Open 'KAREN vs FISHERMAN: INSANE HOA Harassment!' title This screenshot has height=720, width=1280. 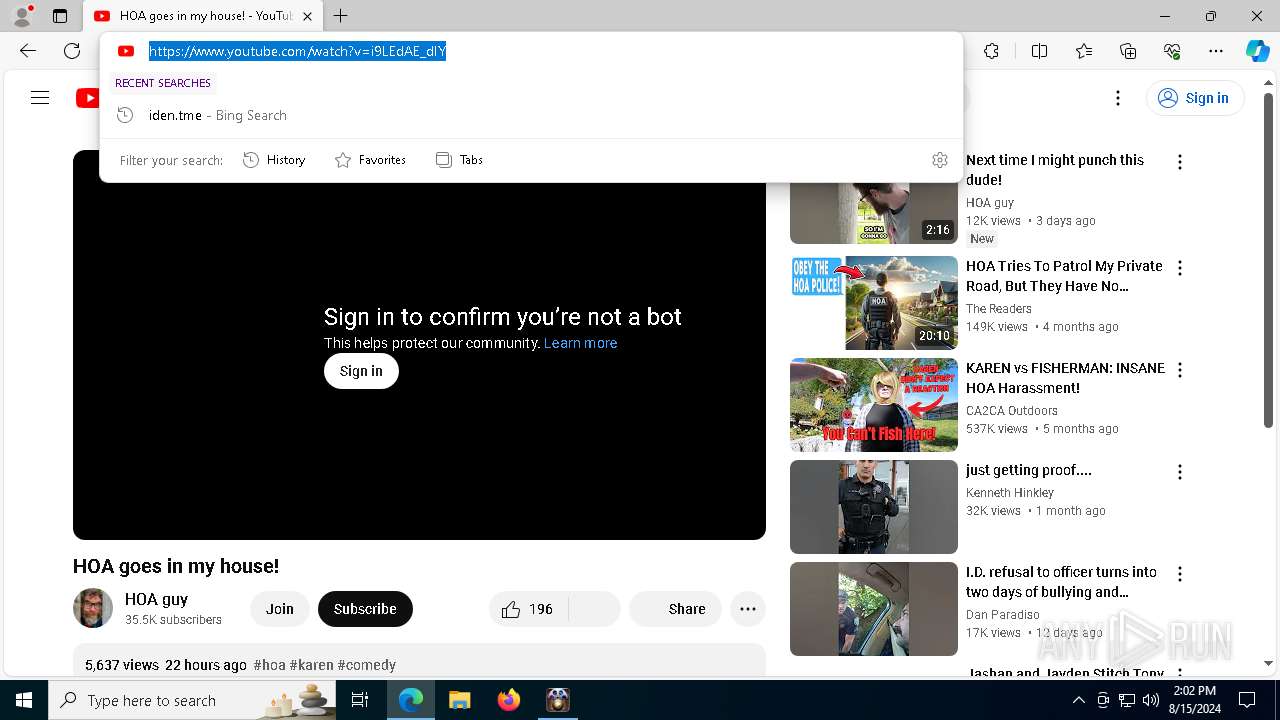[1065, 378]
